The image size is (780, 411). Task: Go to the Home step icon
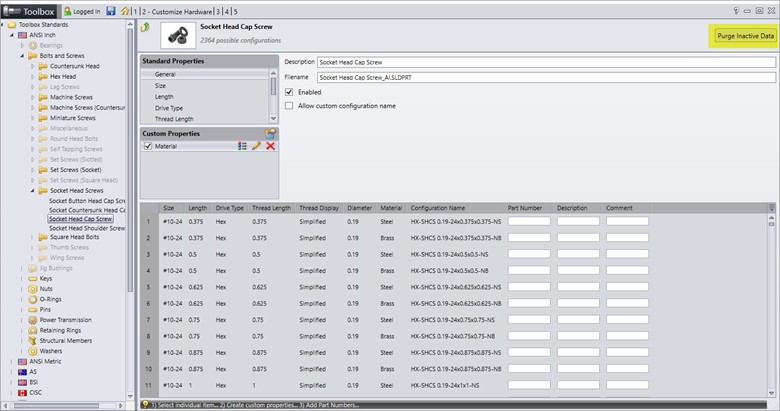125,11
